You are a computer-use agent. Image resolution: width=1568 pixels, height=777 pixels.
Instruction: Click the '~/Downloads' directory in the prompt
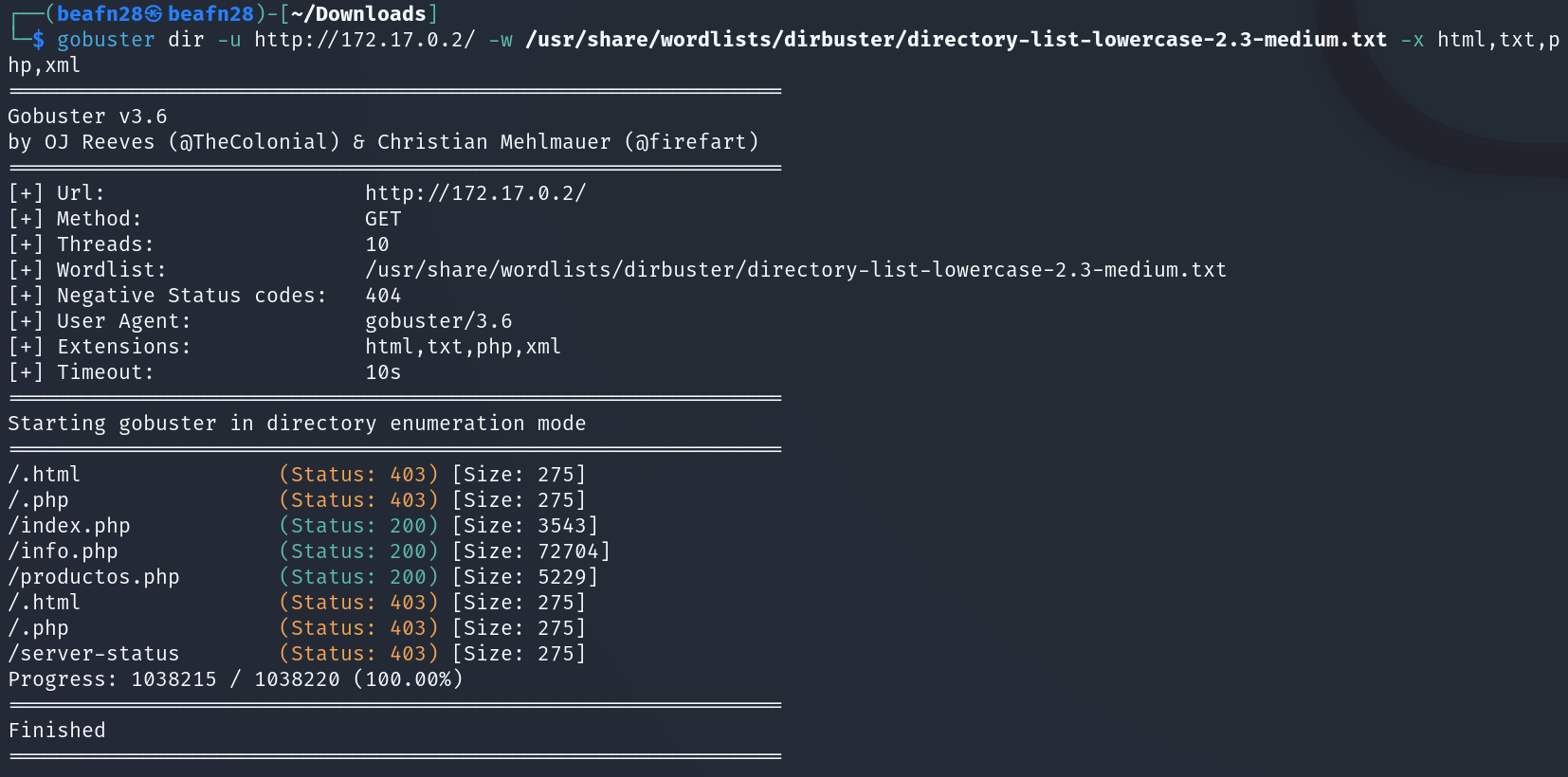click(x=358, y=14)
